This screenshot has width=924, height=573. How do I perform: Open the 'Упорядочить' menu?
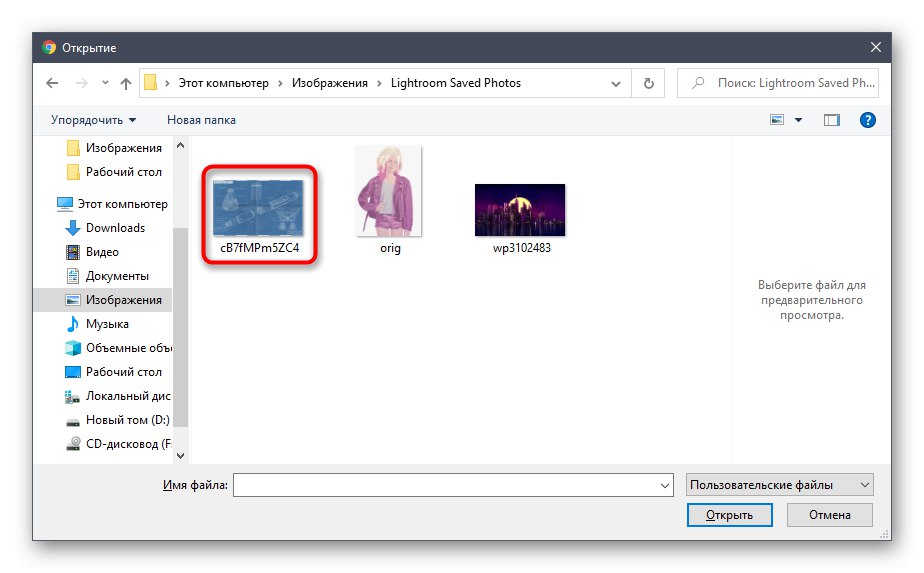point(94,120)
